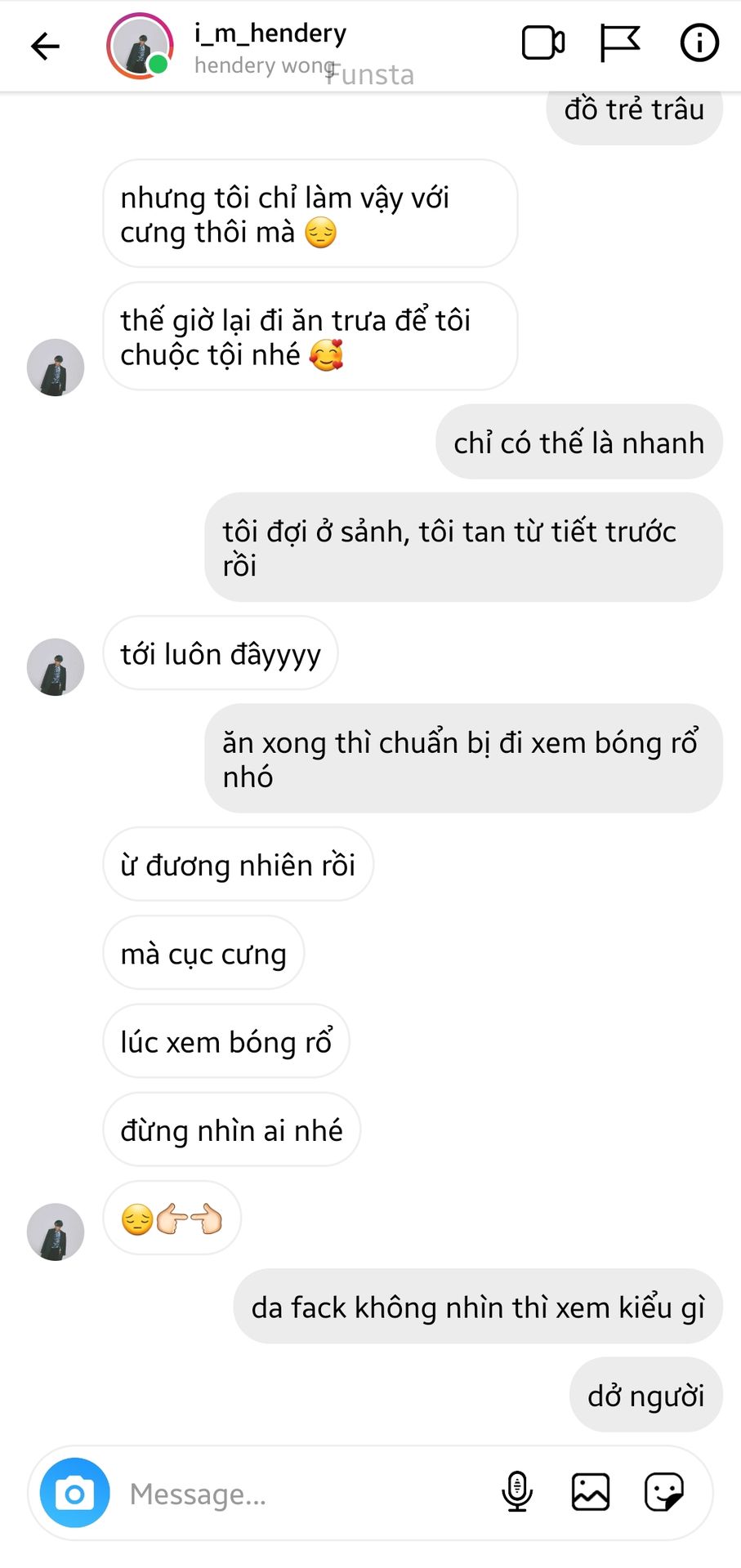This screenshot has width=741, height=1568.
Task: Open hendery's profile picture with story ring
Action: pyautogui.click(x=140, y=46)
